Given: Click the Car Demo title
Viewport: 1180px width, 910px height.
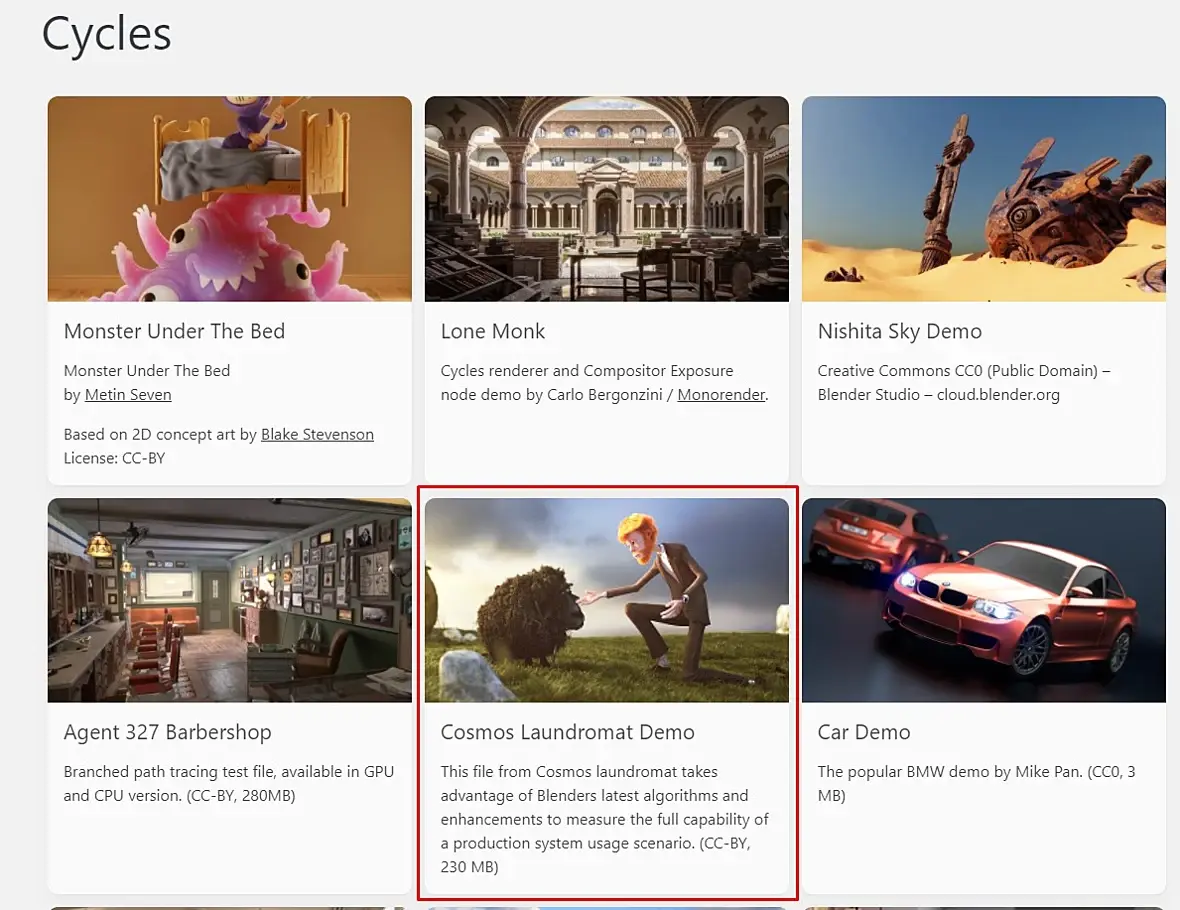Looking at the screenshot, I should coord(864,732).
